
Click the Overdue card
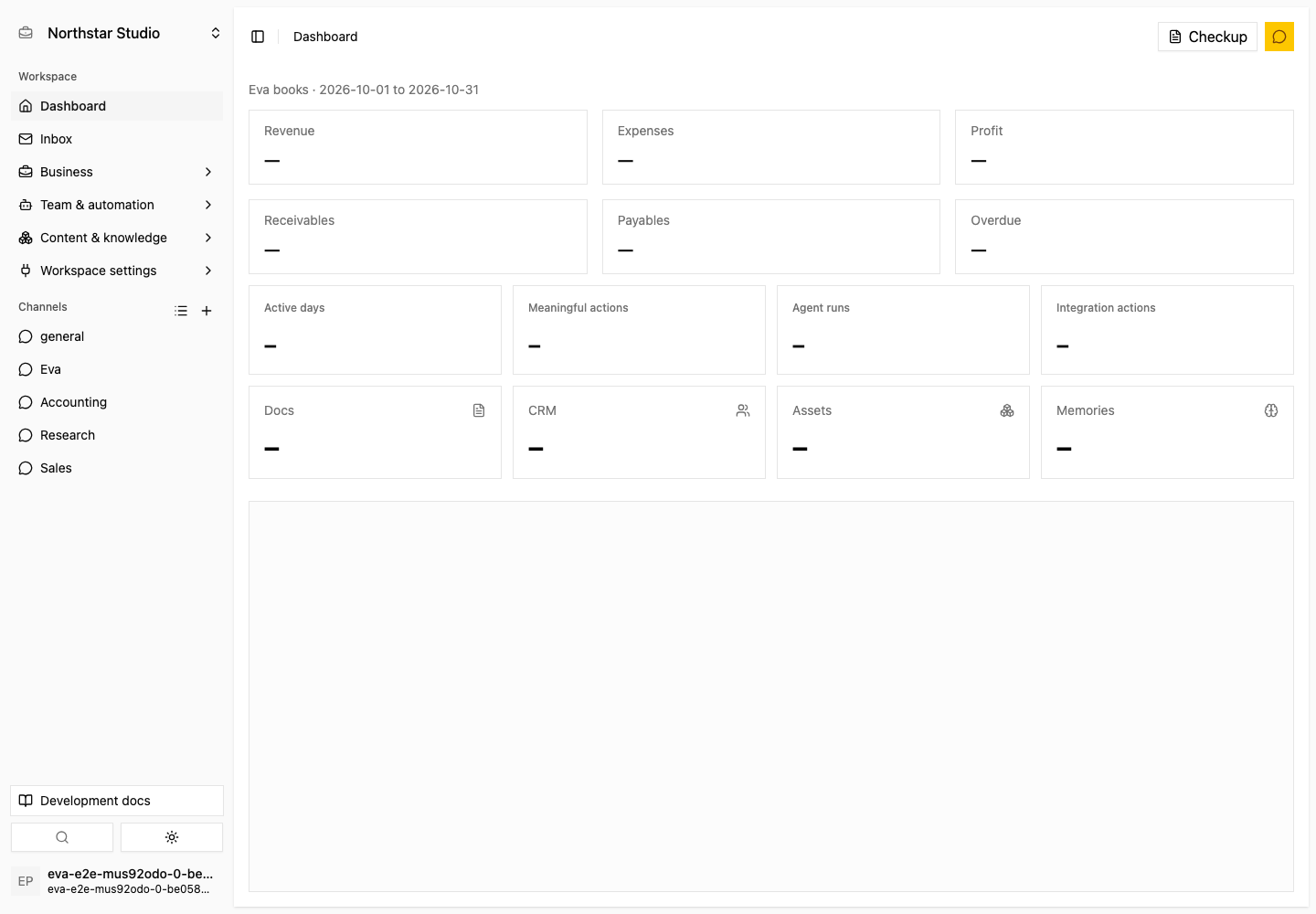tap(1124, 237)
